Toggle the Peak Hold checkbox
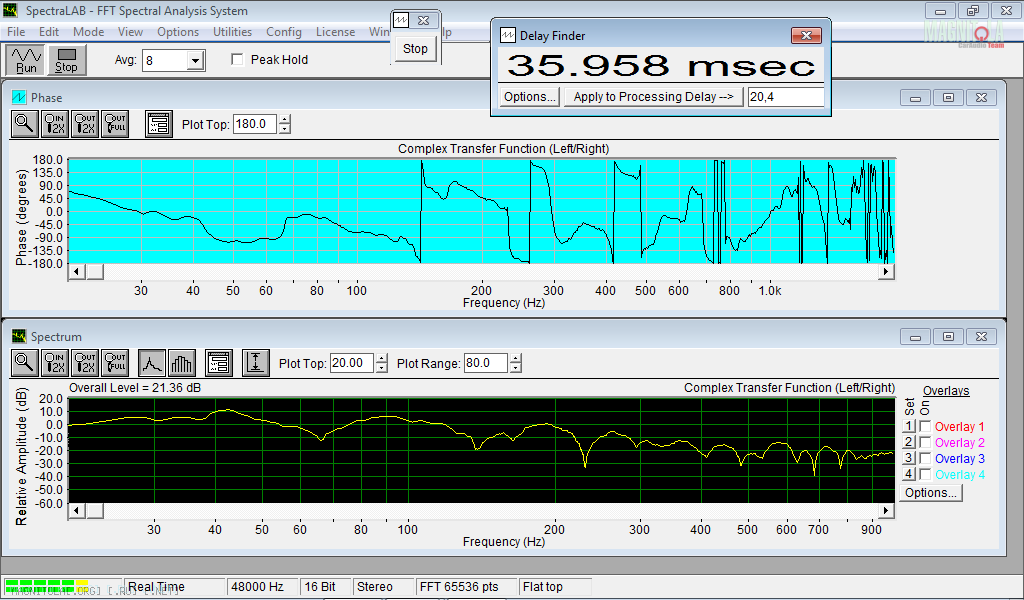This screenshot has height=600, width=1024. coord(238,59)
